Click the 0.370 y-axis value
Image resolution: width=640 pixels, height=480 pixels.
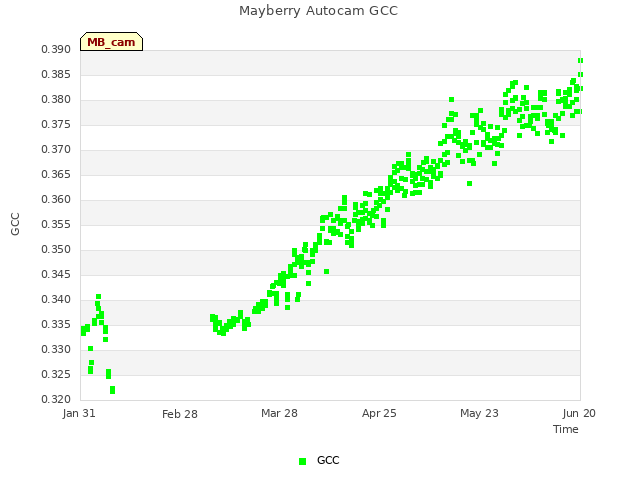coord(56,149)
